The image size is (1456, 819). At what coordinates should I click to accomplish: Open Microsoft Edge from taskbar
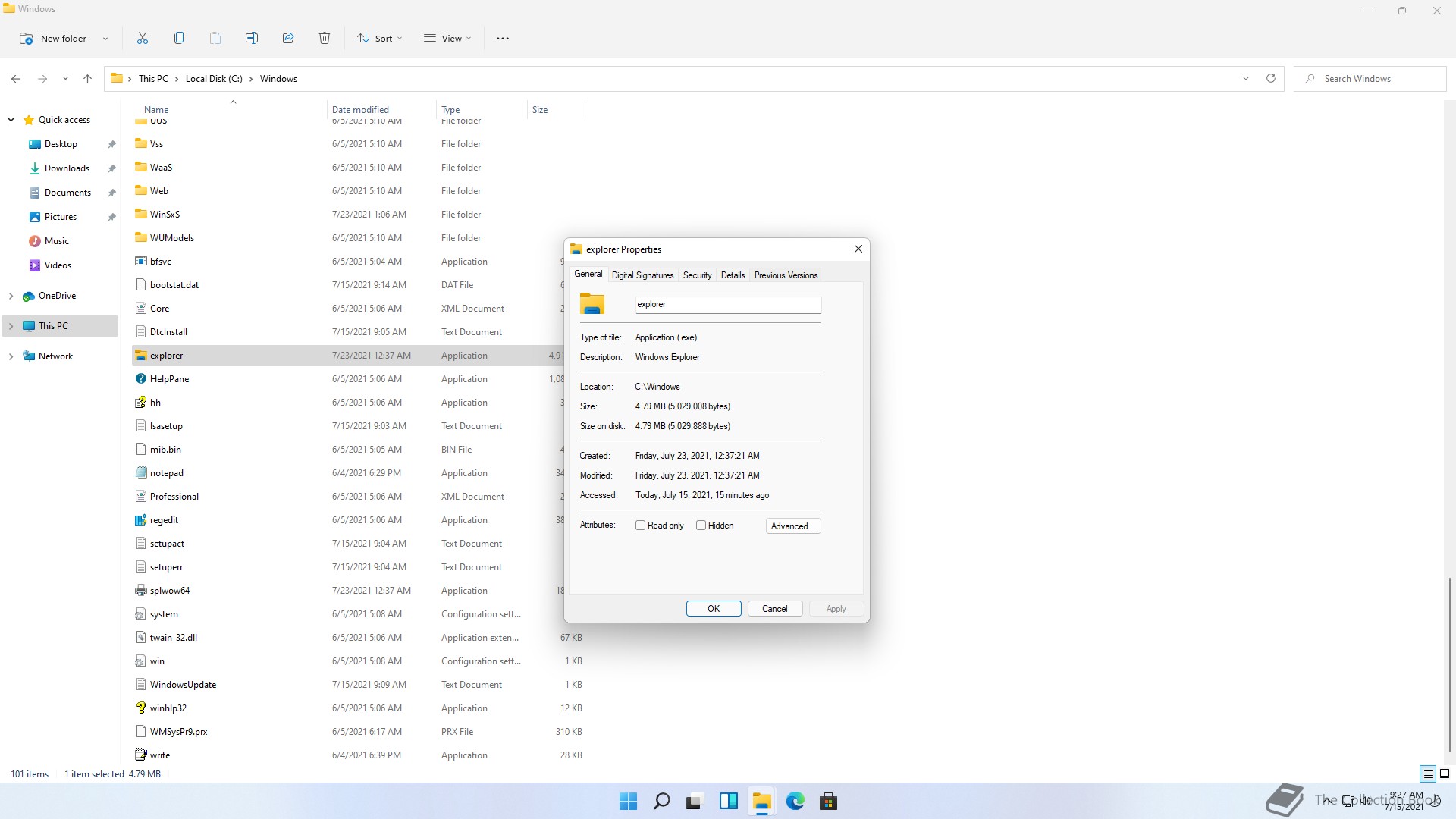(795, 801)
